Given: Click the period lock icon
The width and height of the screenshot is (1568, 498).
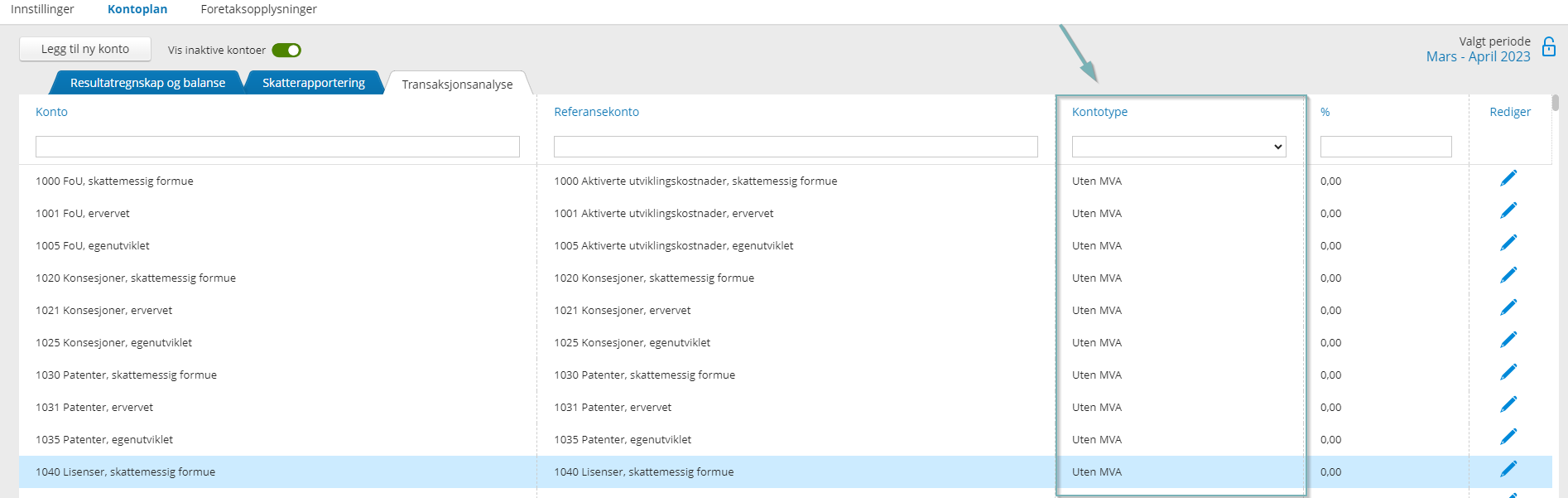Looking at the screenshot, I should pos(1549,46).
